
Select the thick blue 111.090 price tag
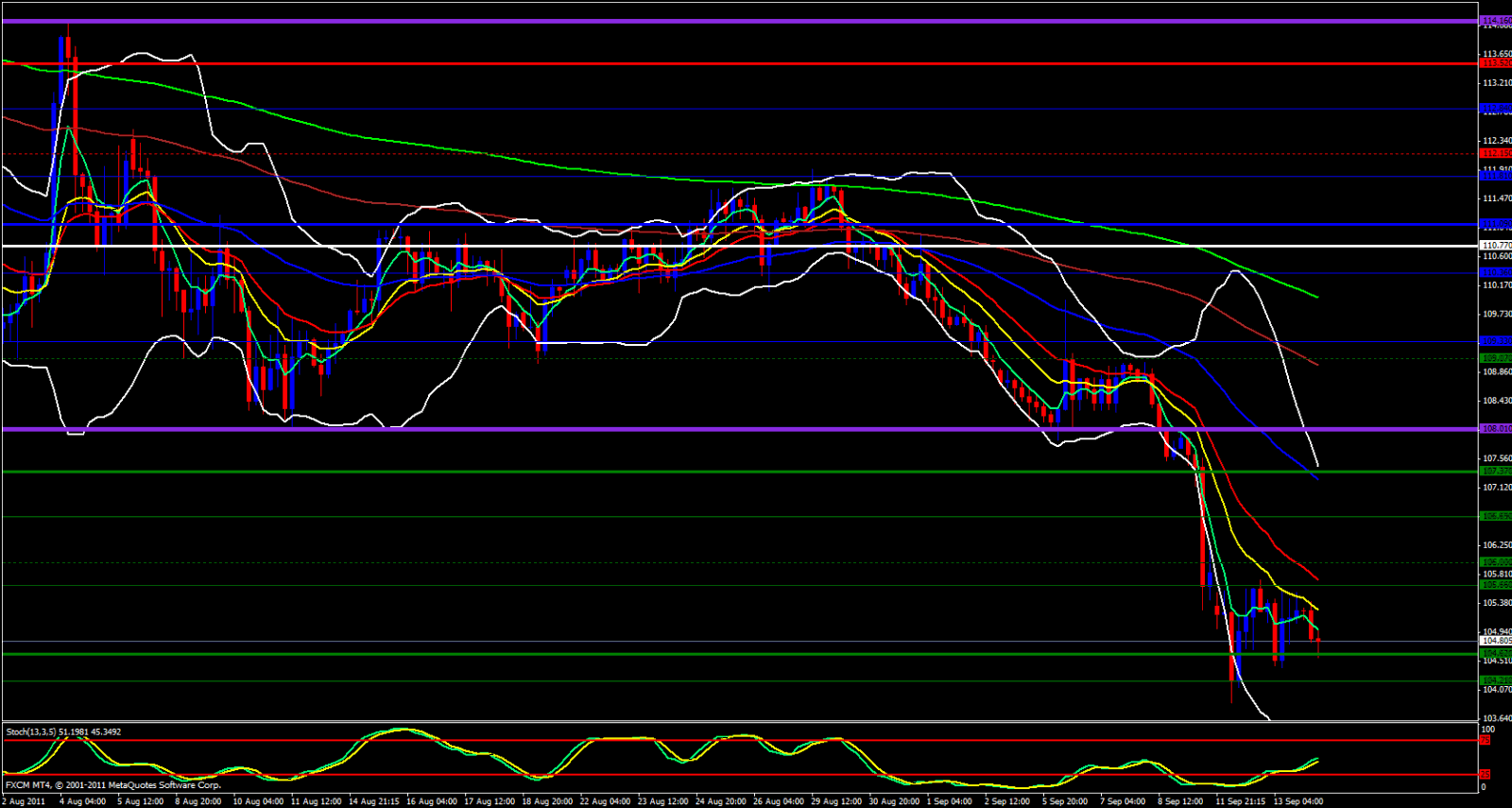(x=1496, y=225)
